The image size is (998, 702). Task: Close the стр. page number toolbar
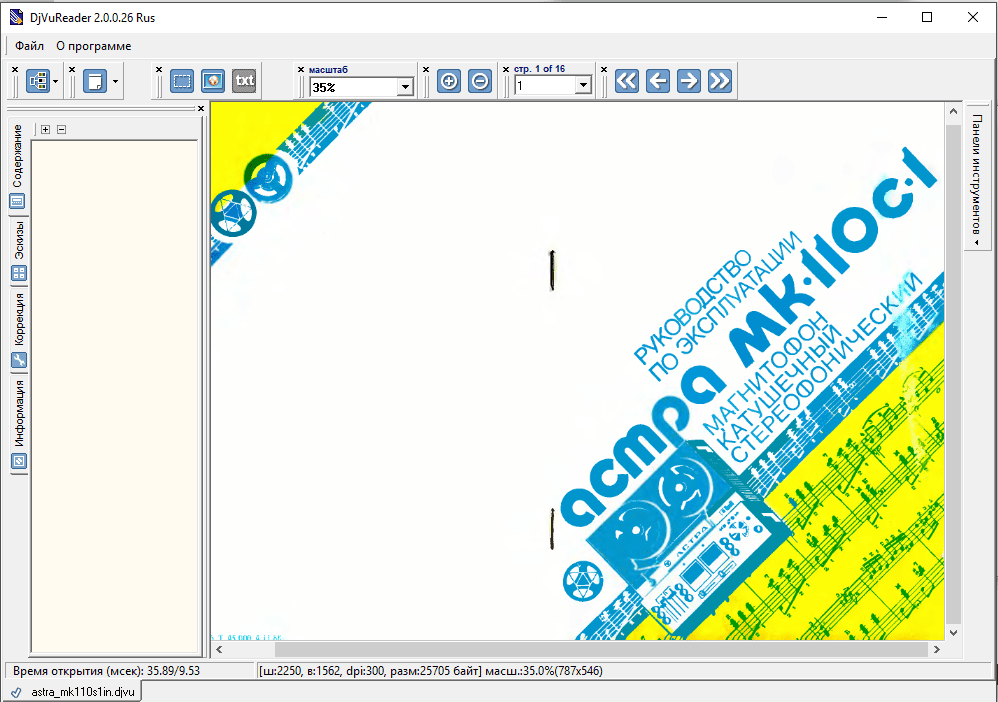tap(506, 69)
